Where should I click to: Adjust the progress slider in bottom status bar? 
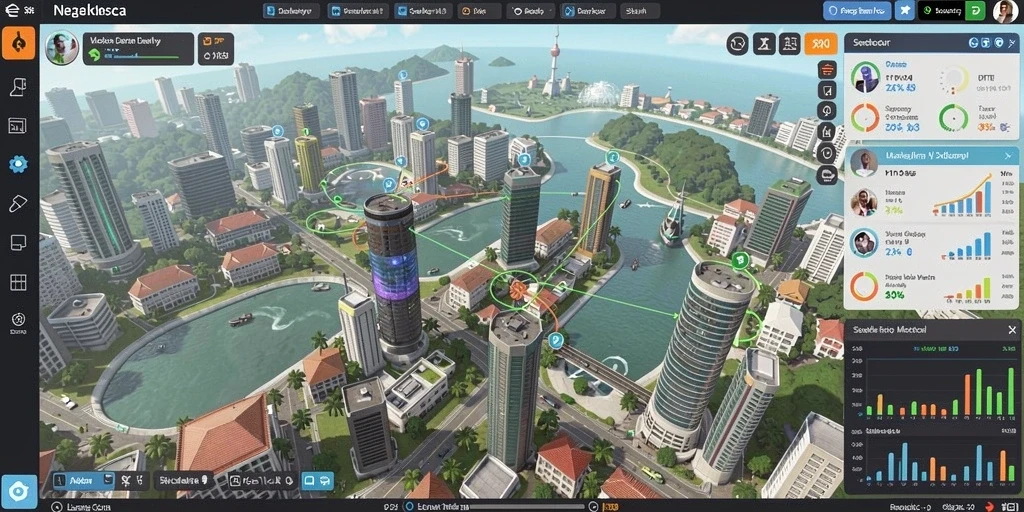pos(529,506)
